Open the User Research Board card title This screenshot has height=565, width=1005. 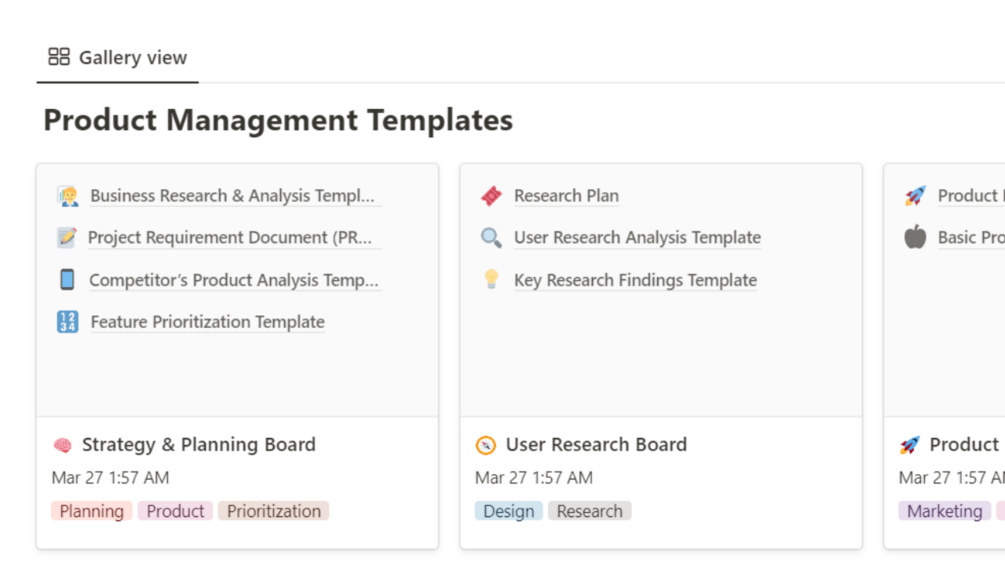point(596,445)
